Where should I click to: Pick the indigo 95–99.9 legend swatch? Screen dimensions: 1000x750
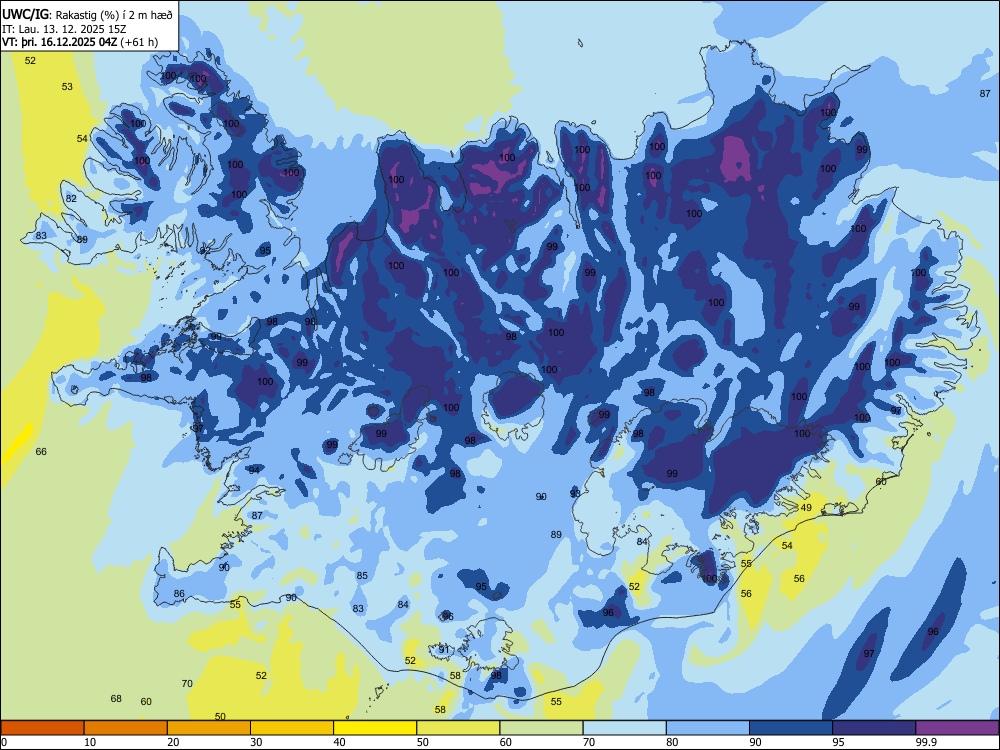(874, 728)
